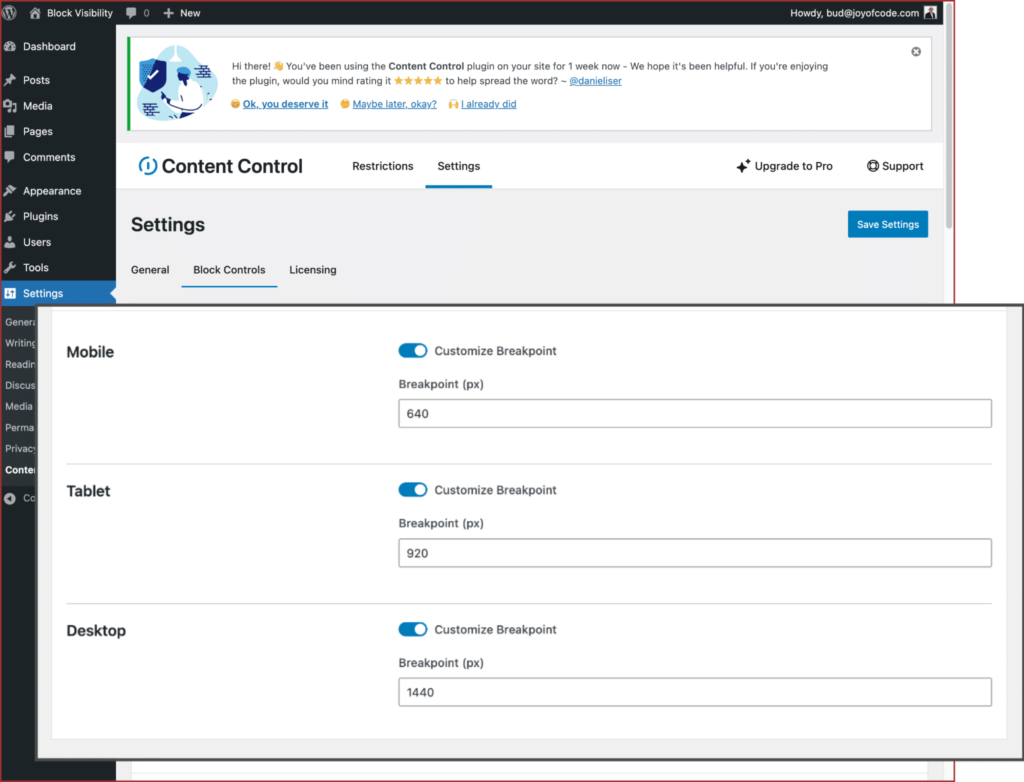Switch to the Licensing tab
Image resolution: width=1024 pixels, height=782 pixels.
(313, 270)
